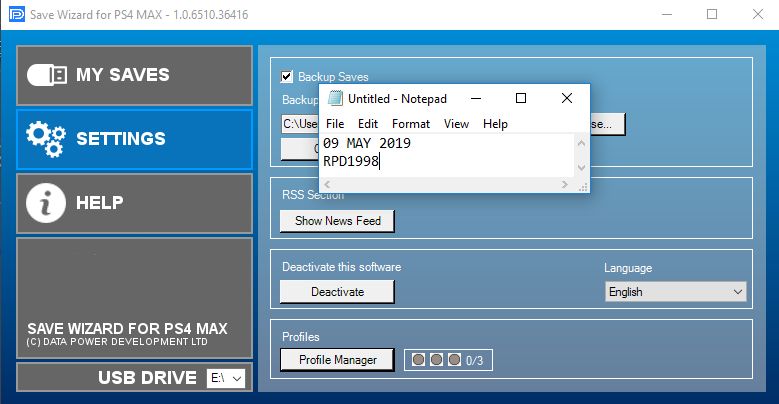
Task: Click the USB drive icon in My Saves
Action: coord(47,75)
